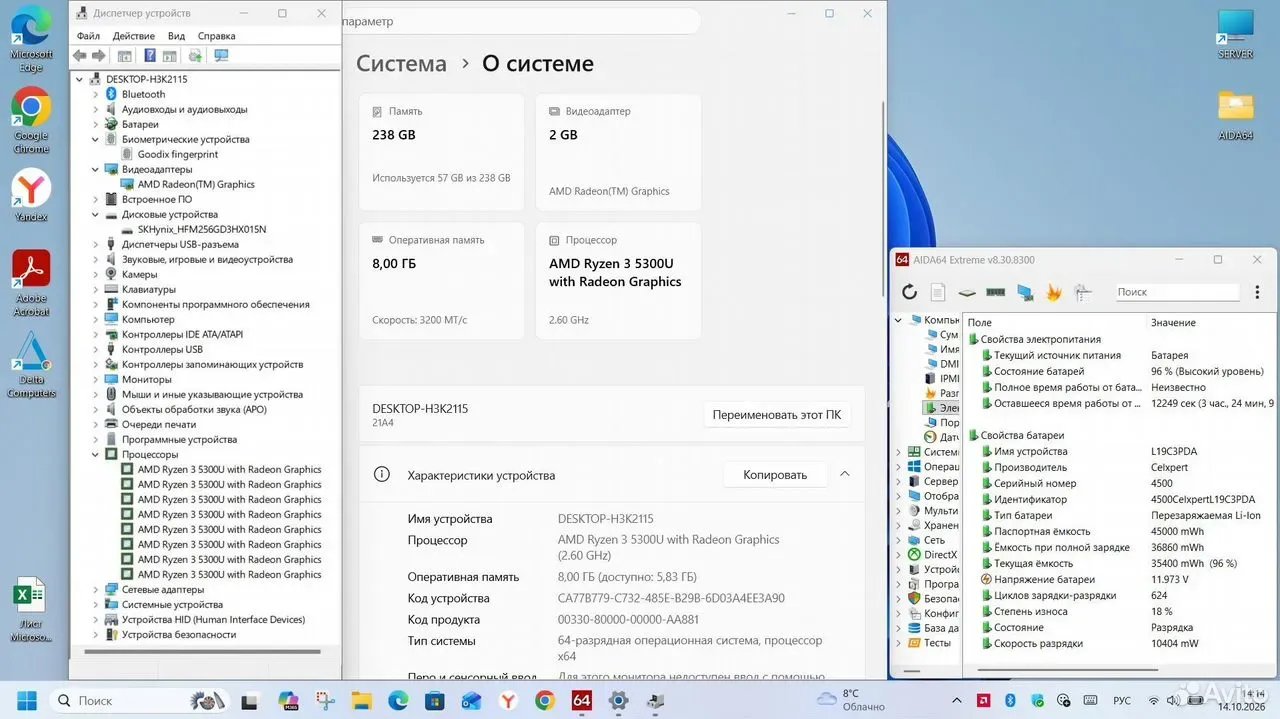
Task: Click the CPU chip icon in AIDA64 toolbar
Action: tap(967, 292)
